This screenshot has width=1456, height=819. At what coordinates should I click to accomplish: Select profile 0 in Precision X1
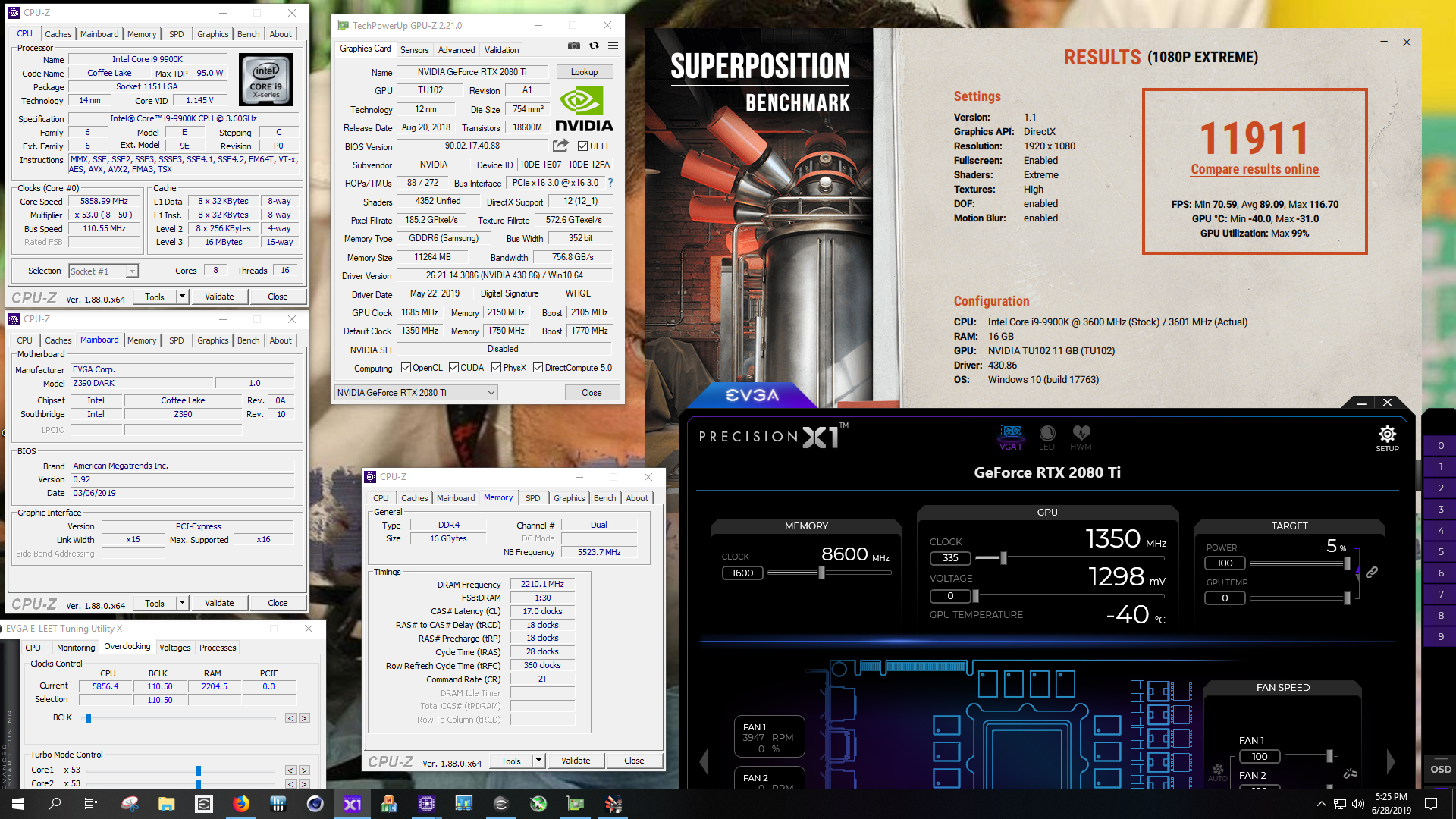point(1441,446)
